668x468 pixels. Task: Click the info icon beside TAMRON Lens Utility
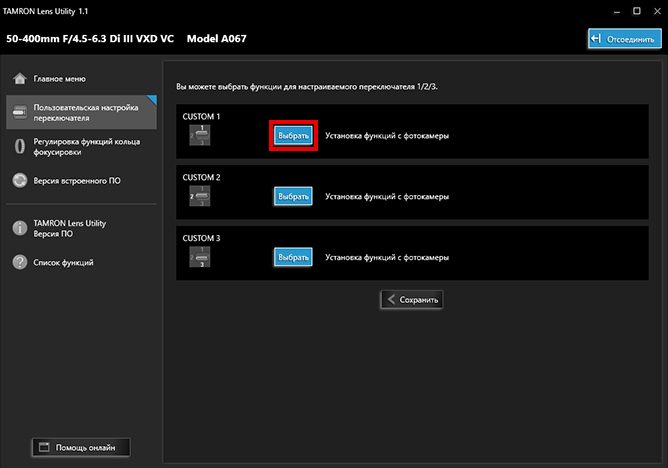20,228
